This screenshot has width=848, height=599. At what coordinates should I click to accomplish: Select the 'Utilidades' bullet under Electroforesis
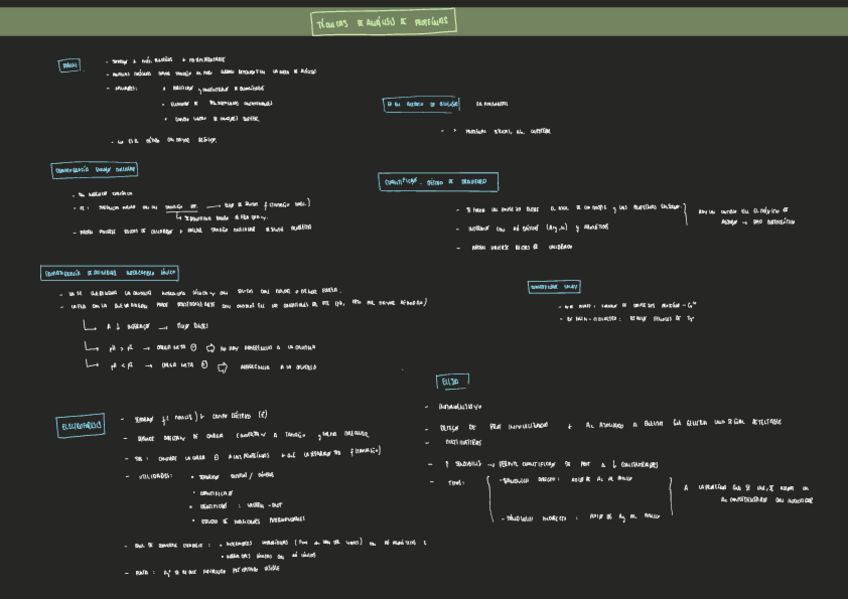(154, 476)
